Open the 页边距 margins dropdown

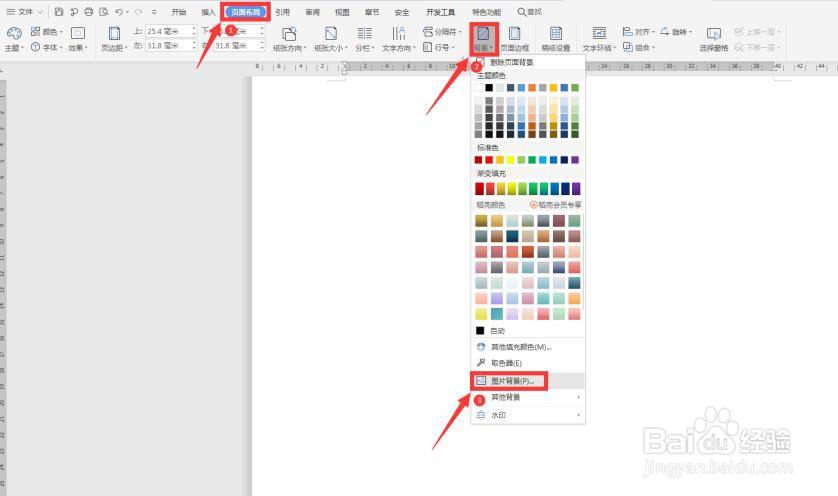point(114,40)
